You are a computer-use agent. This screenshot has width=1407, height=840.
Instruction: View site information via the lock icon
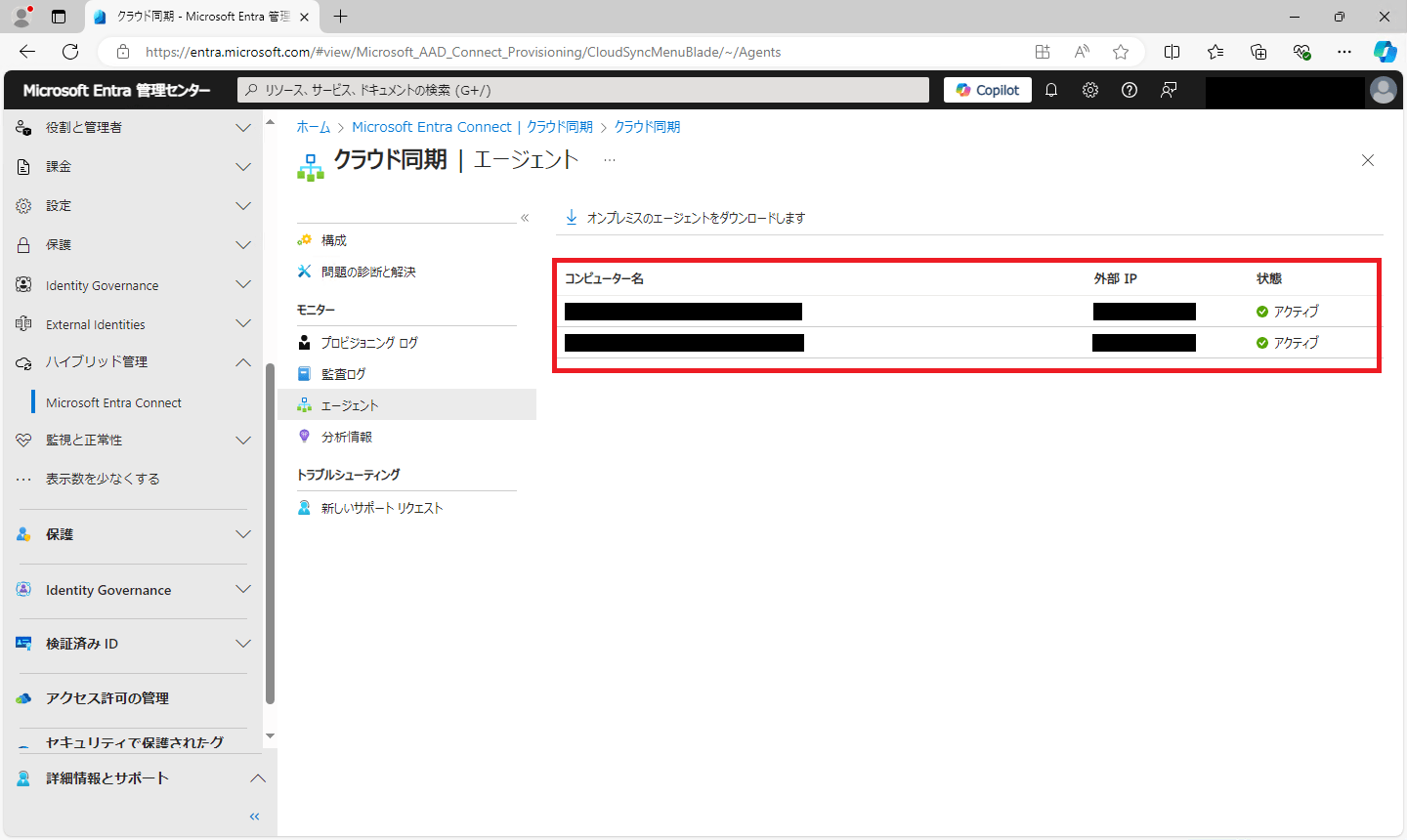[123, 52]
